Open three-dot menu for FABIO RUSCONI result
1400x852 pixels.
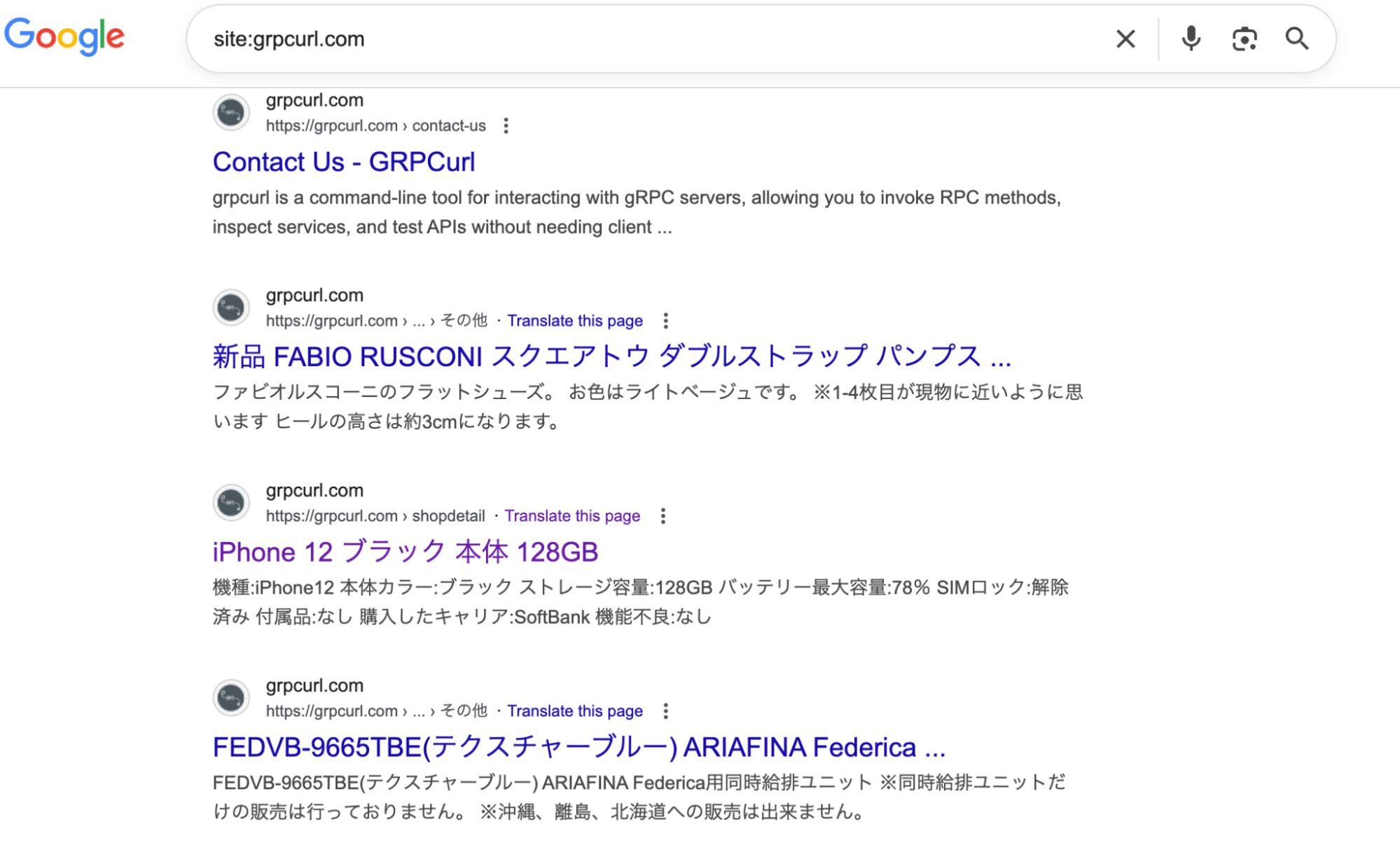tap(665, 321)
